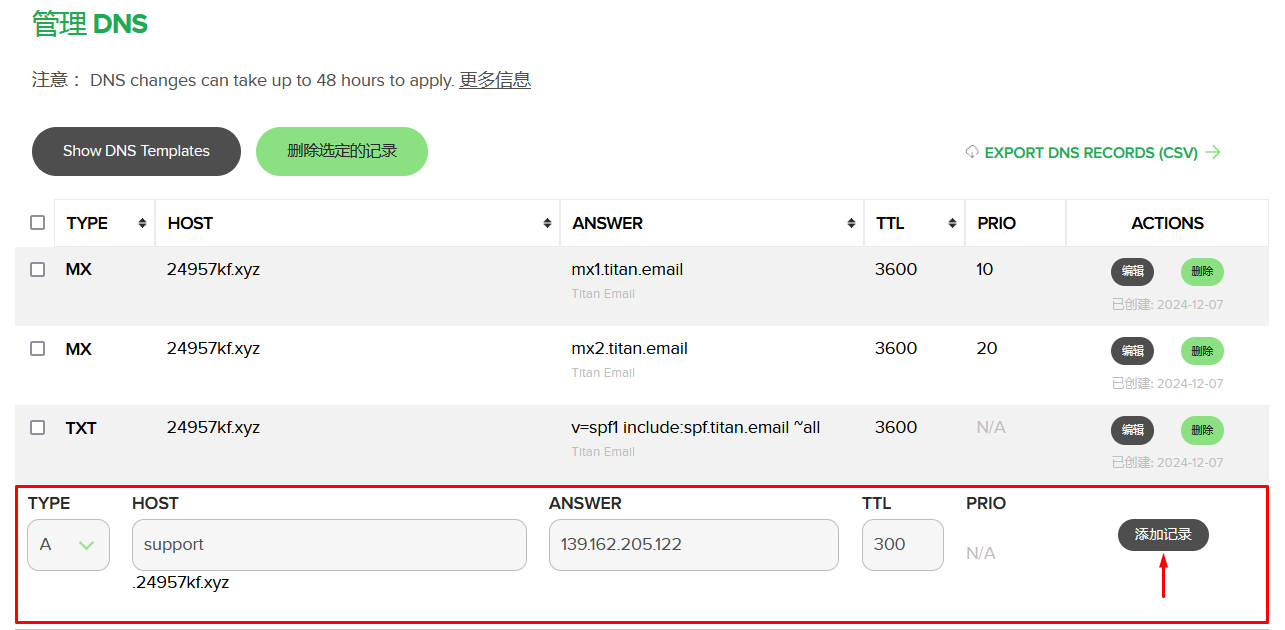The width and height of the screenshot is (1285, 630).
Task: Click the sort icon in the TTL column header
Action: pyautogui.click(x=951, y=222)
